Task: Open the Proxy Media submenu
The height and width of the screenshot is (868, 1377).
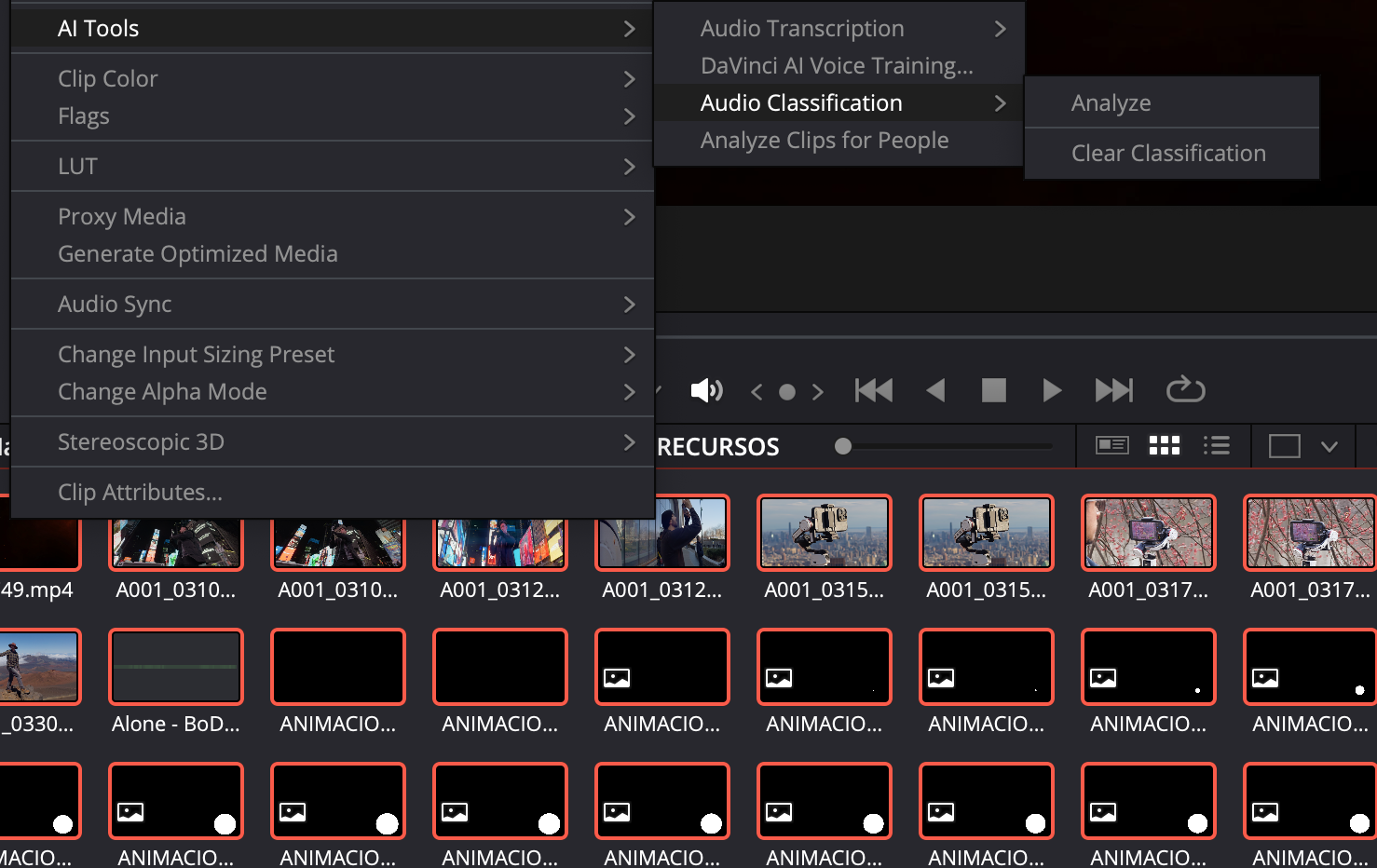Action: pyautogui.click(x=333, y=217)
